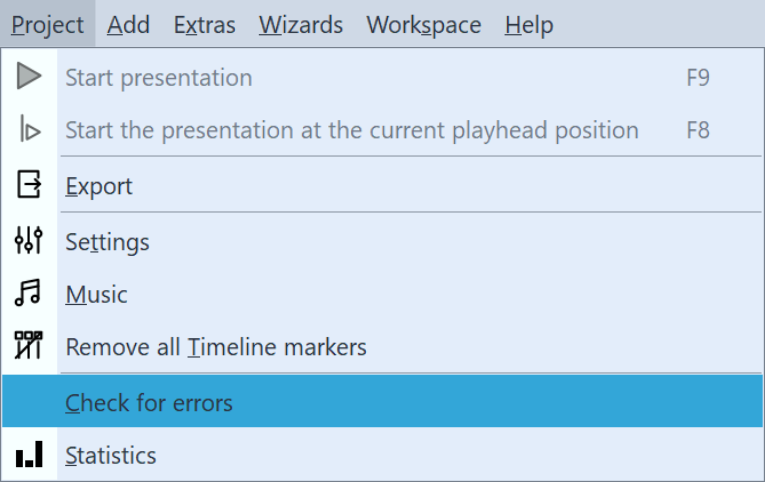Click the Timeline markers removal icon
Screen dimensions: 765x482
pyautogui.click(x=29, y=347)
